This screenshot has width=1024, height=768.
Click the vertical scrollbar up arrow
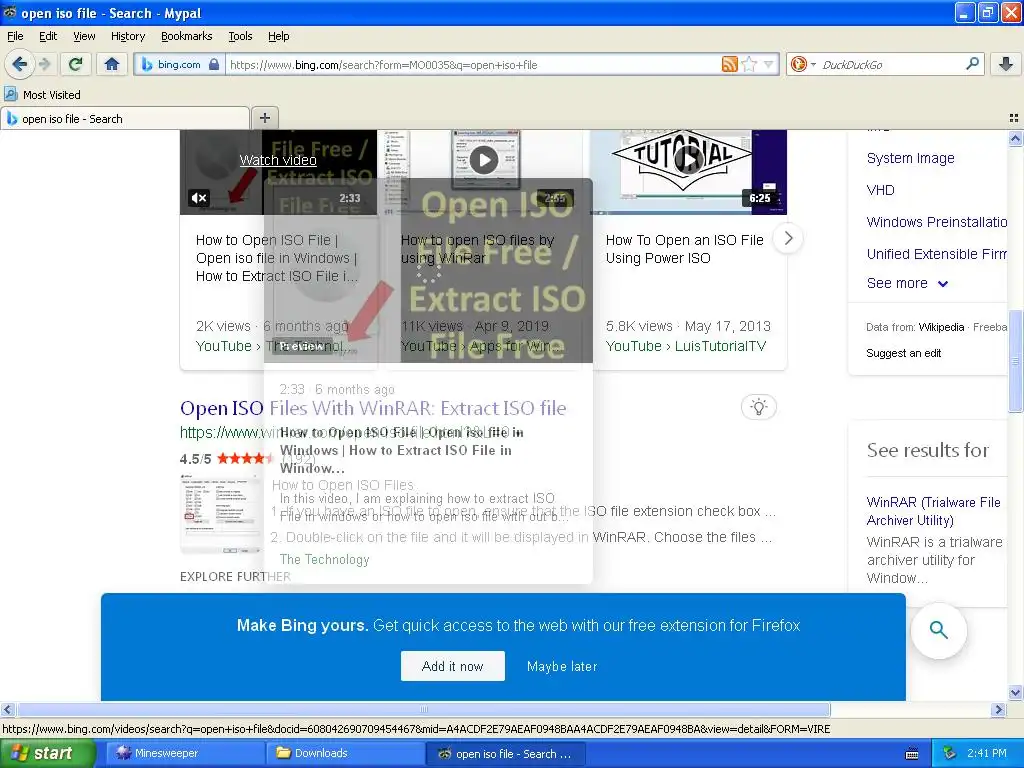pyautogui.click(x=1015, y=138)
